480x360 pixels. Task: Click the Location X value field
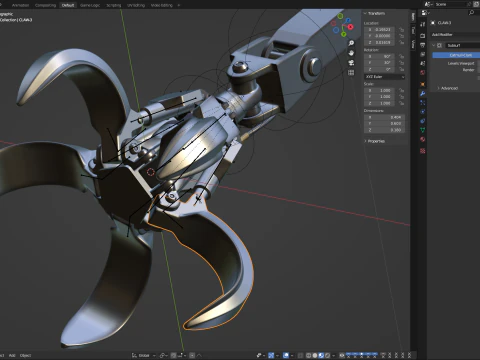[x=380, y=30]
